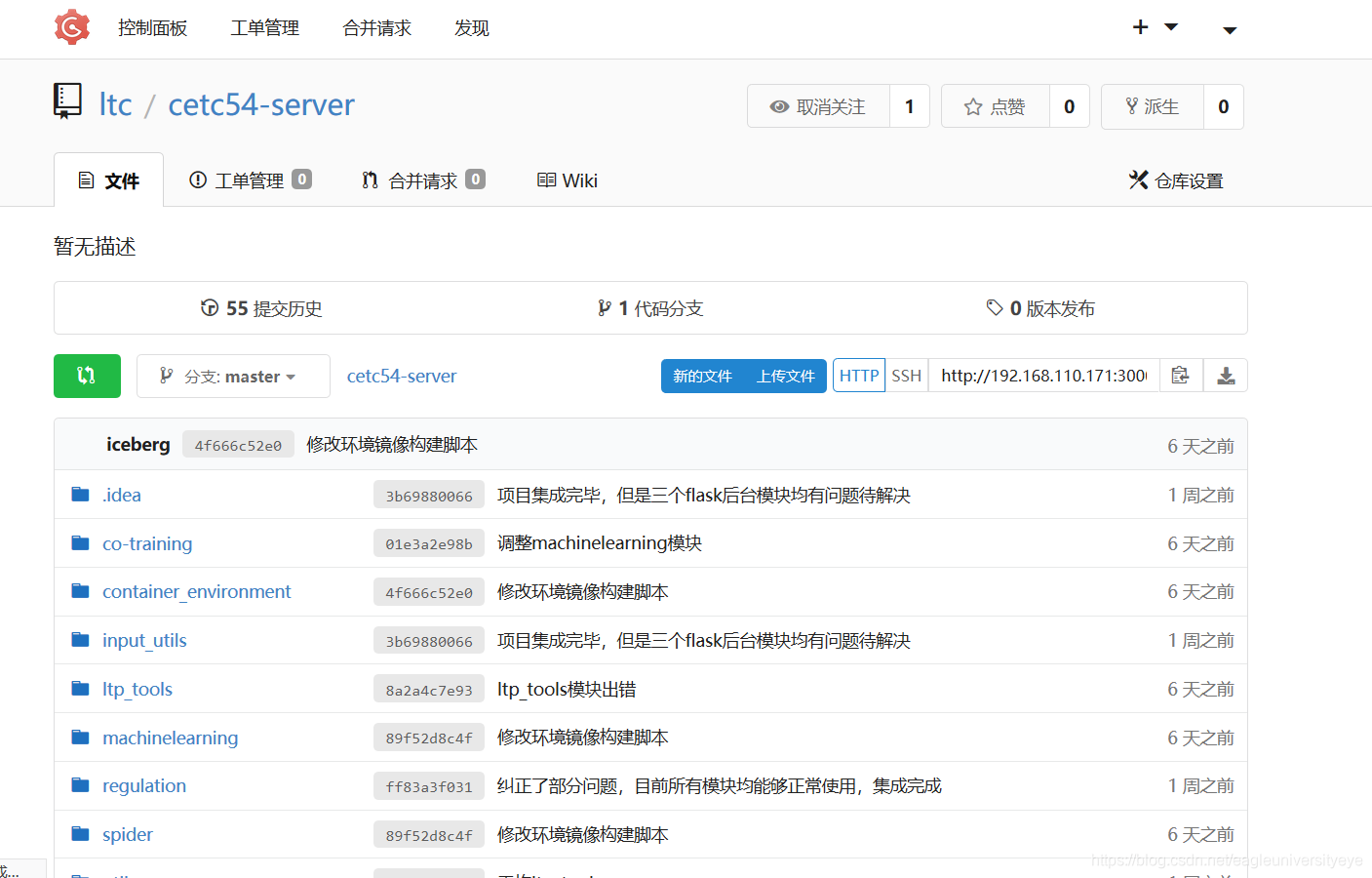1372x878 pixels.
Task: Click folder icon beside ltp_tools
Action: pos(81,689)
